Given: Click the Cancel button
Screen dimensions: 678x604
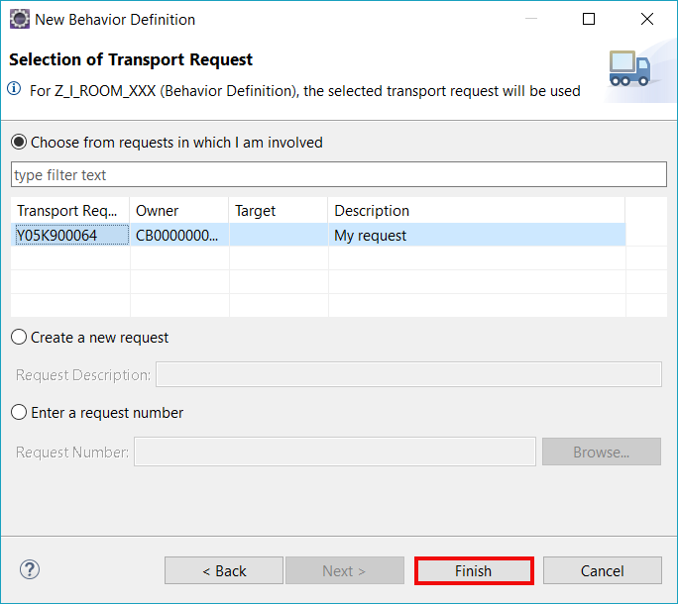Looking at the screenshot, I should click(602, 571).
